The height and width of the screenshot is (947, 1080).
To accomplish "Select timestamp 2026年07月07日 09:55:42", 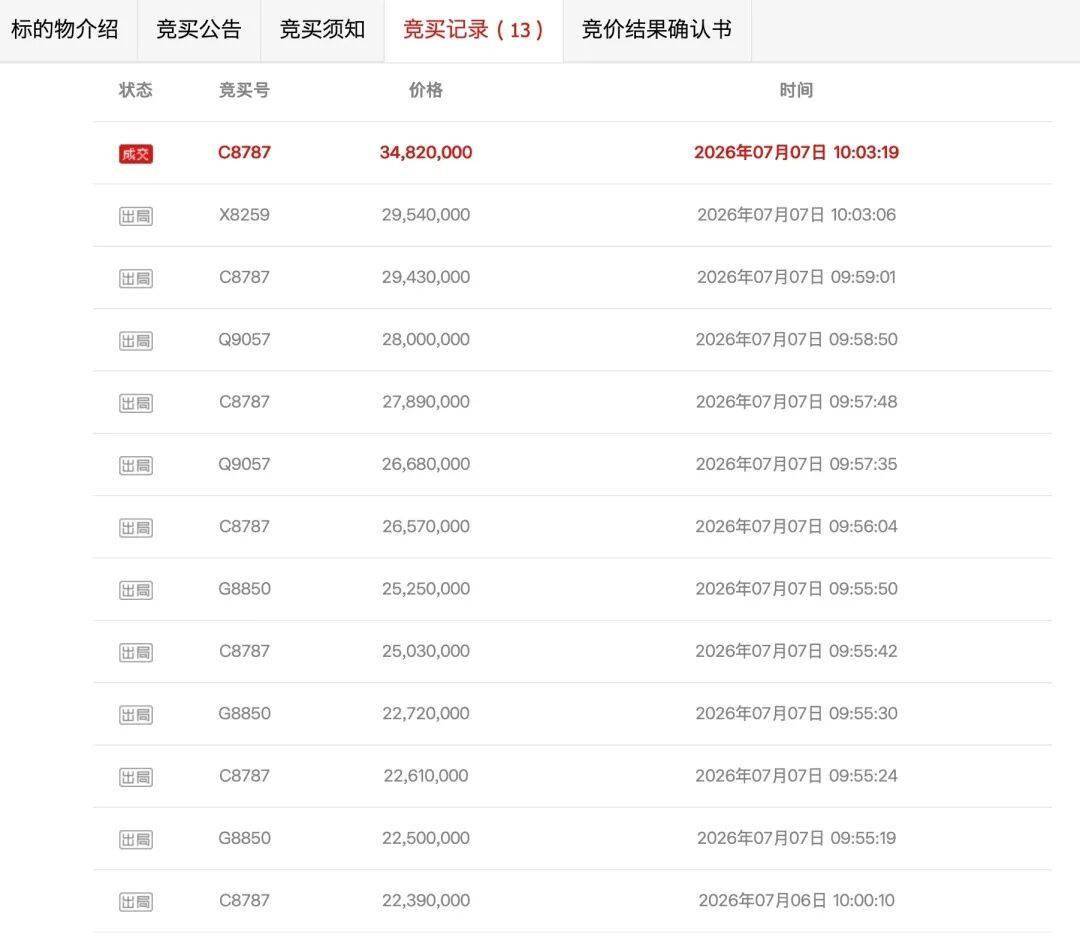I will pyautogui.click(x=796, y=651).
